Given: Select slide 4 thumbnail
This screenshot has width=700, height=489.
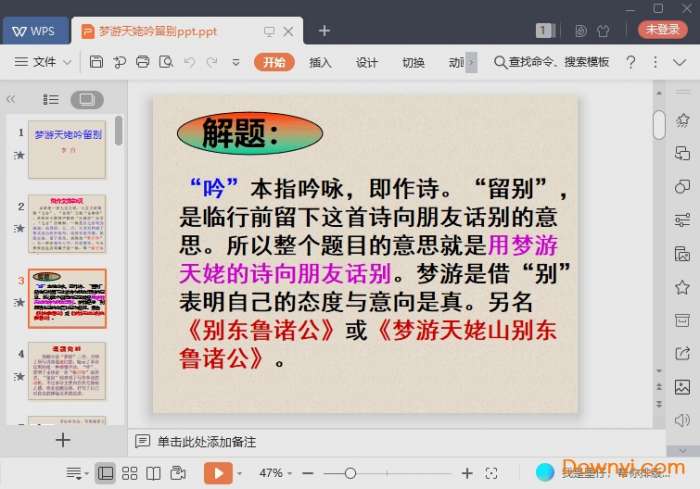Looking at the screenshot, I should 67,371.
